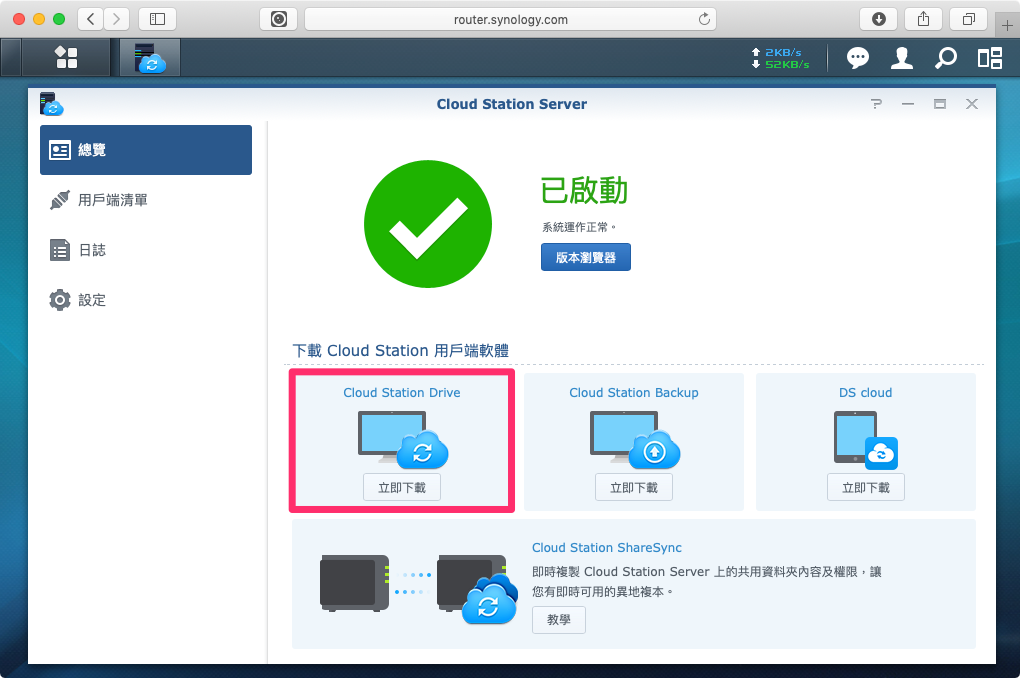Open notifications speech bubble icon
1020x678 pixels.
(x=857, y=58)
